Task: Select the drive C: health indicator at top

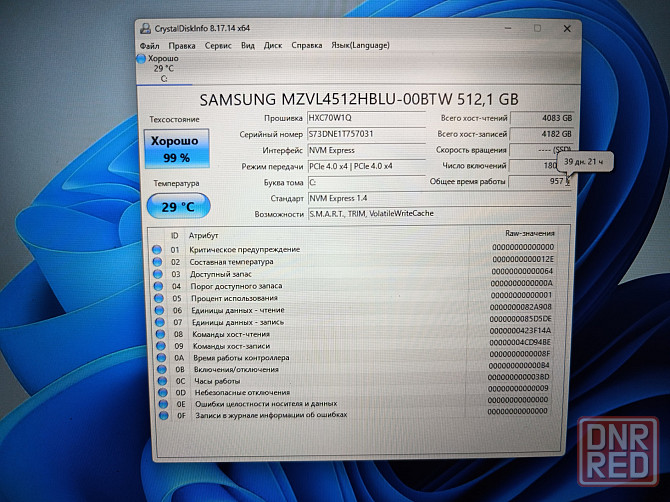Action: click(x=160, y=67)
